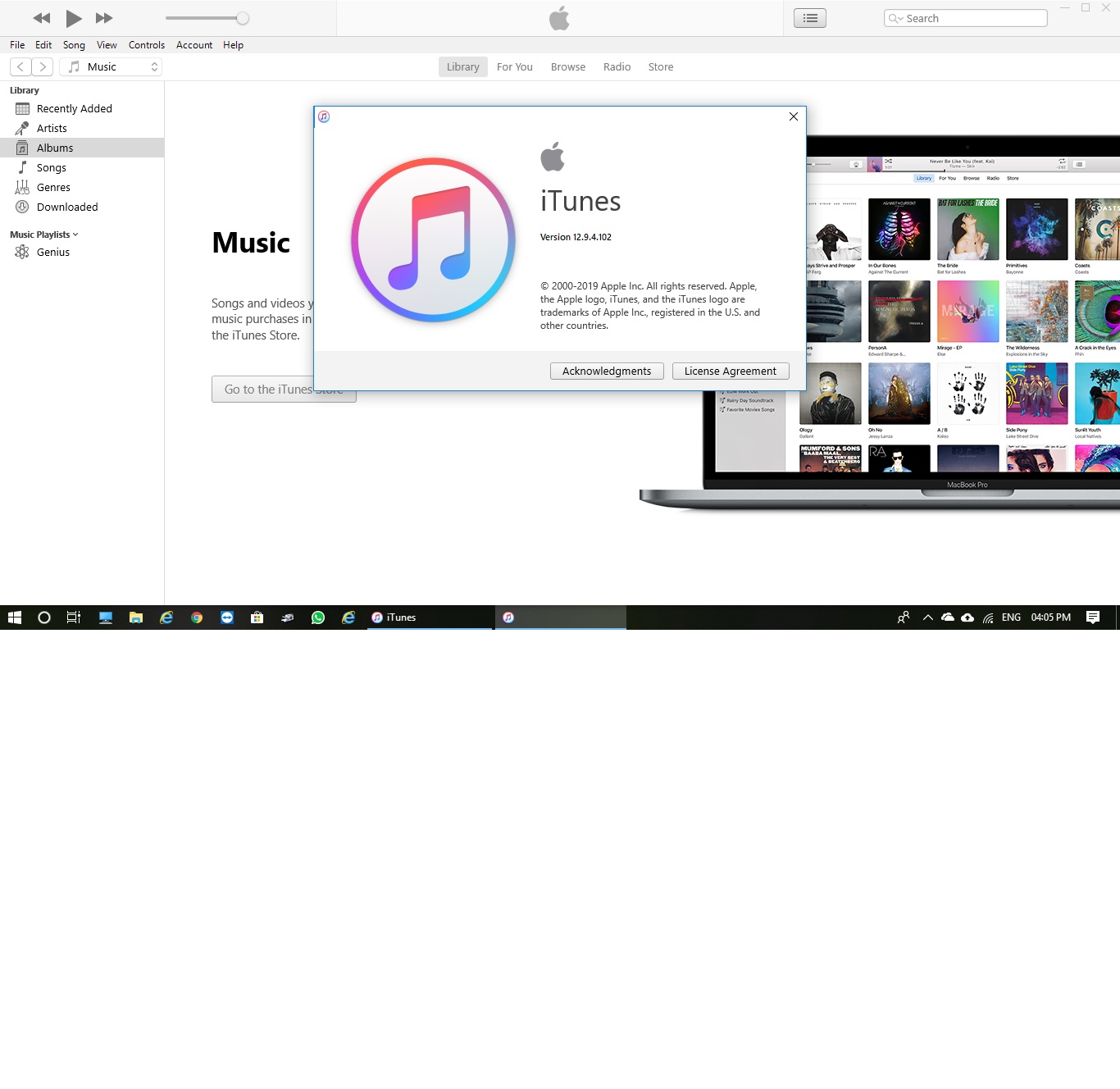Click the play button
Image resolution: width=1120 pixels, height=1089 pixels.
[x=74, y=18]
